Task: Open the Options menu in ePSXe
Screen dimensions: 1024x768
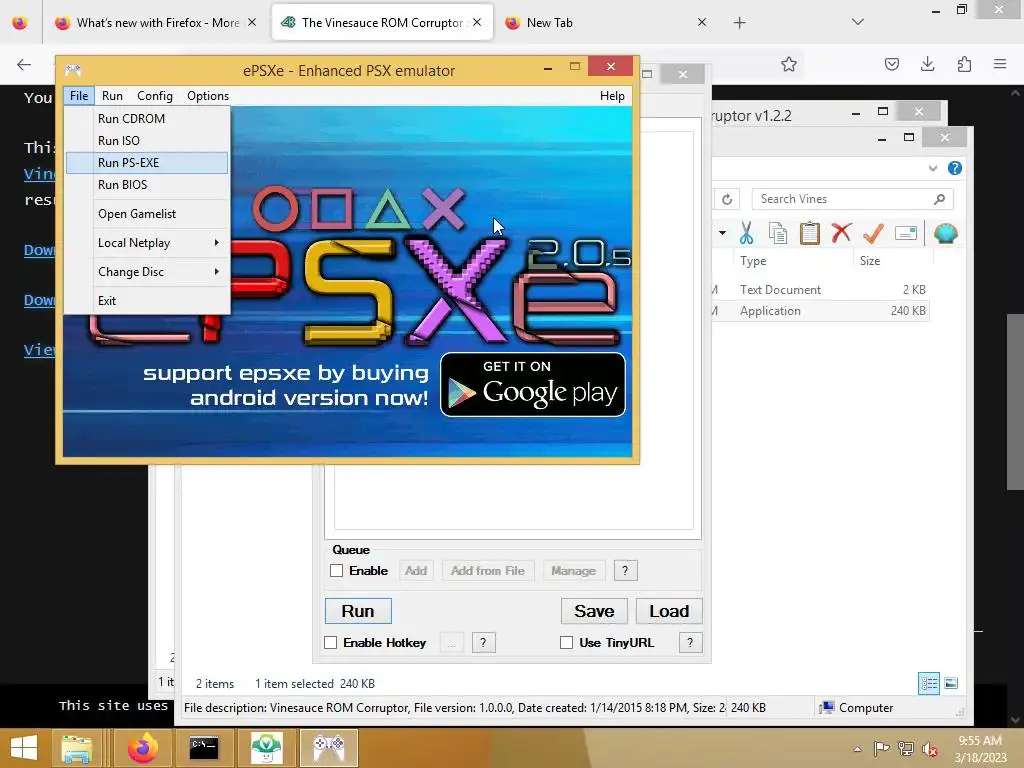Action: (x=208, y=96)
